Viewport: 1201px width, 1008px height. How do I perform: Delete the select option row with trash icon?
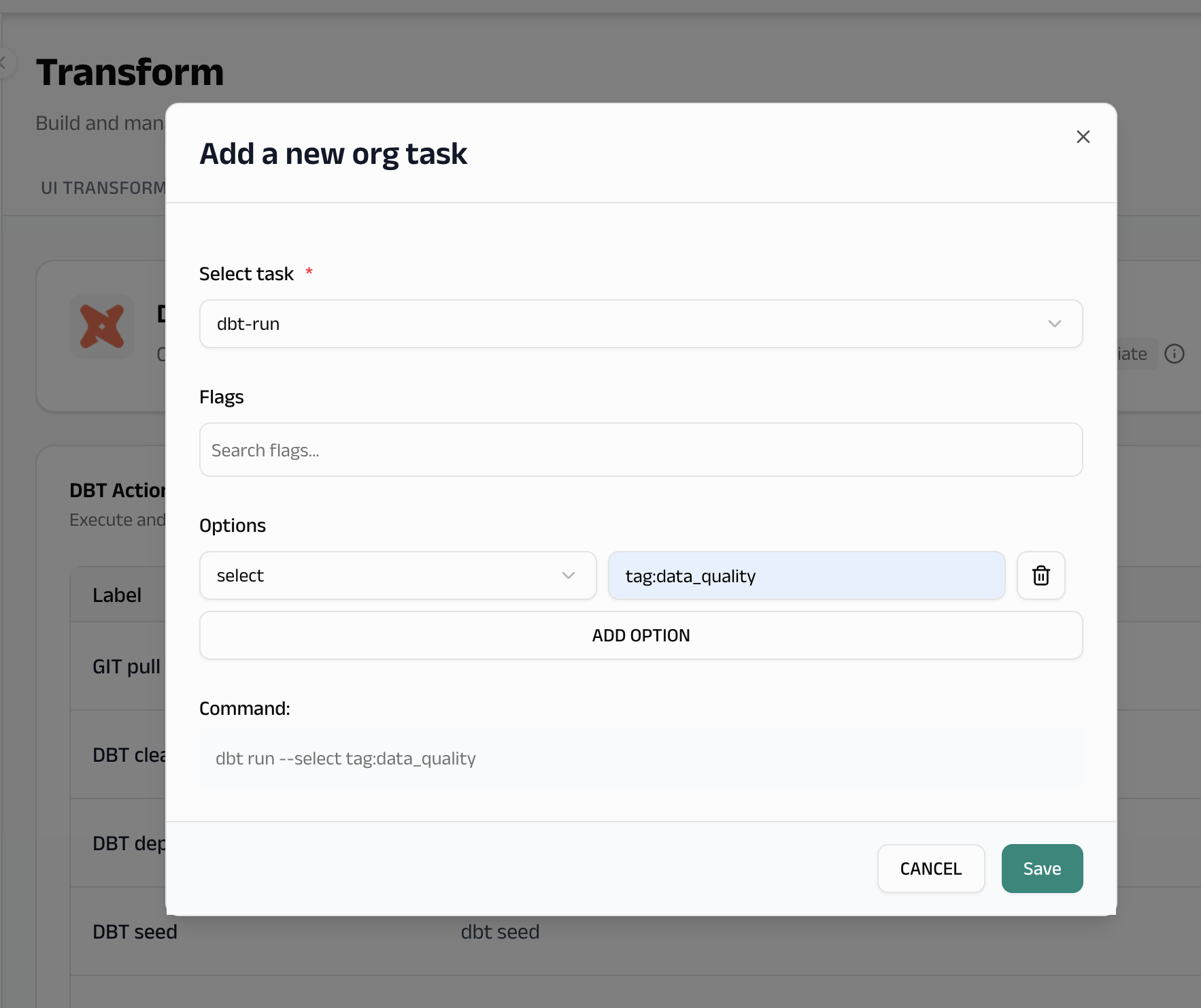pyautogui.click(x=1041, y=575)
